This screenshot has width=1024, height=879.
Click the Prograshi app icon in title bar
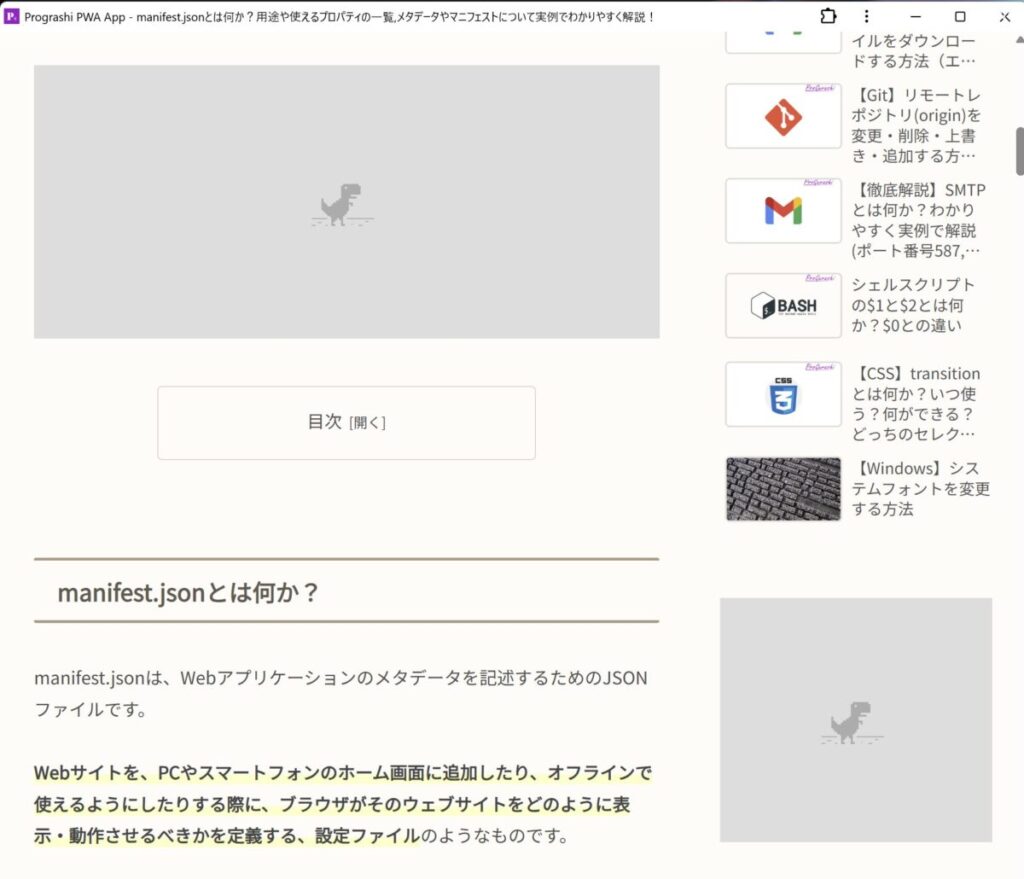click(x=12, y=17)
